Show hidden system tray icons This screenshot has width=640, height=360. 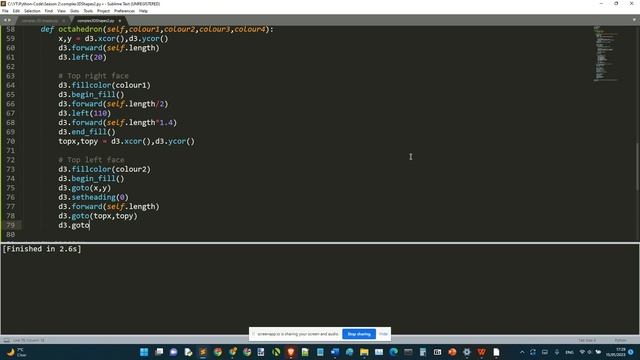[x=522, y=352]
